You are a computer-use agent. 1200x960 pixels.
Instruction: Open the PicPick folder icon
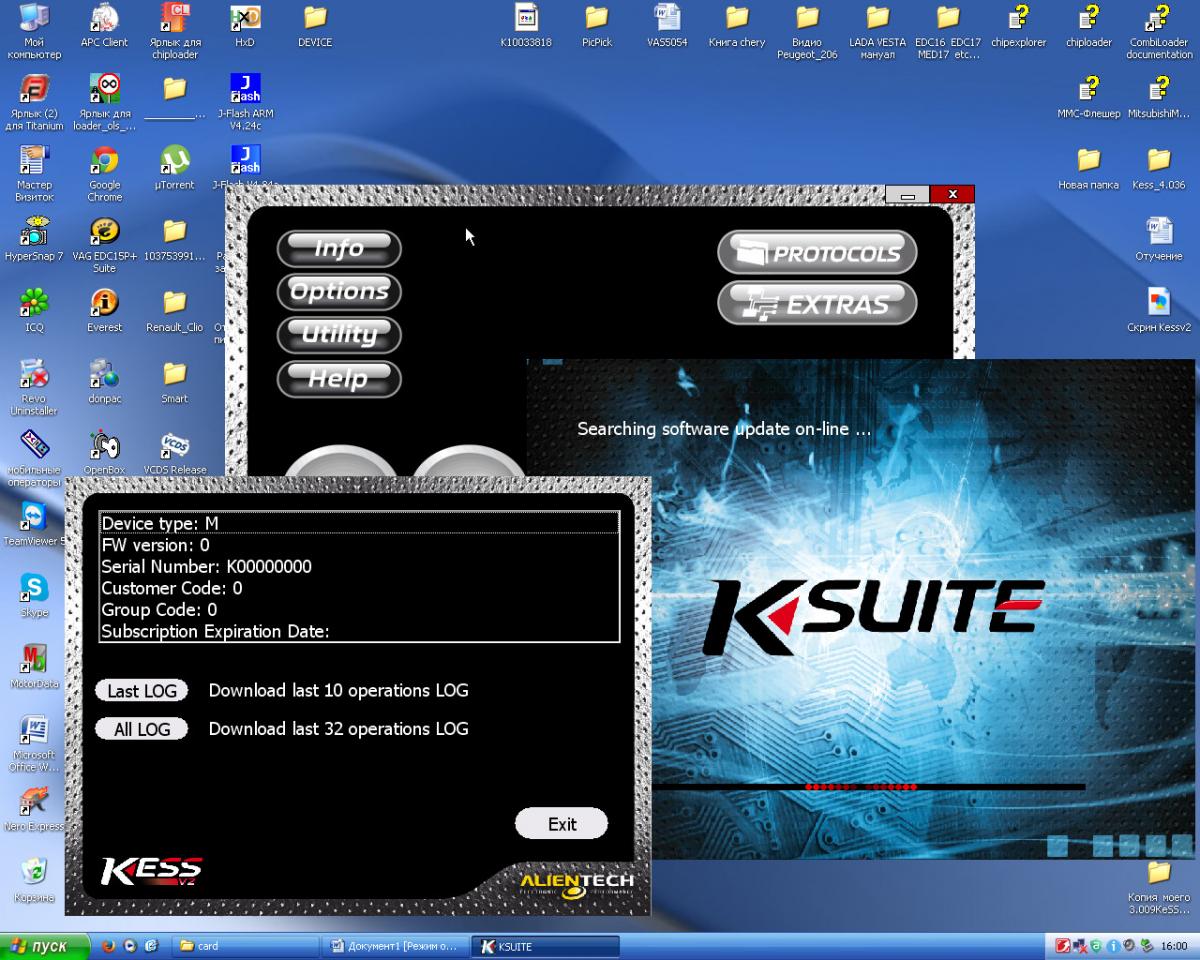596,26
